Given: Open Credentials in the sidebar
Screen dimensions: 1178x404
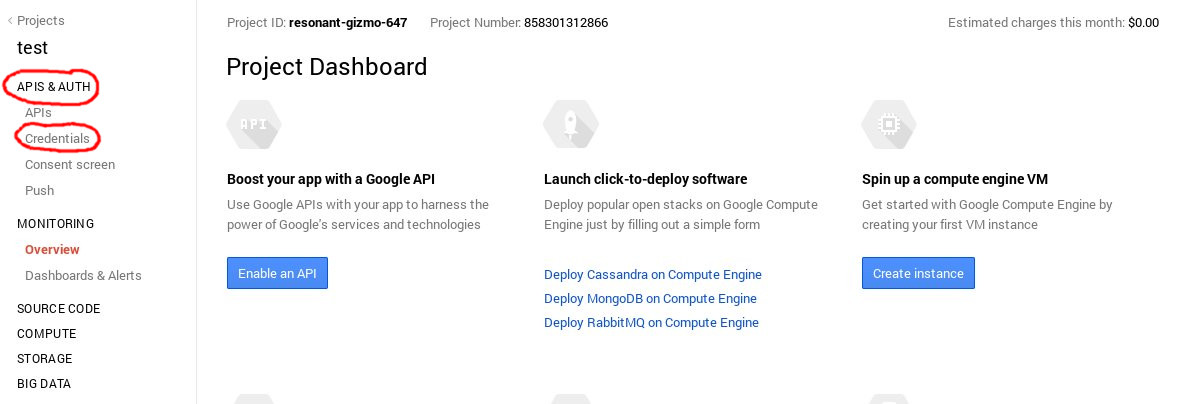Looking at the screenshot, I should [x=57, y=138].
